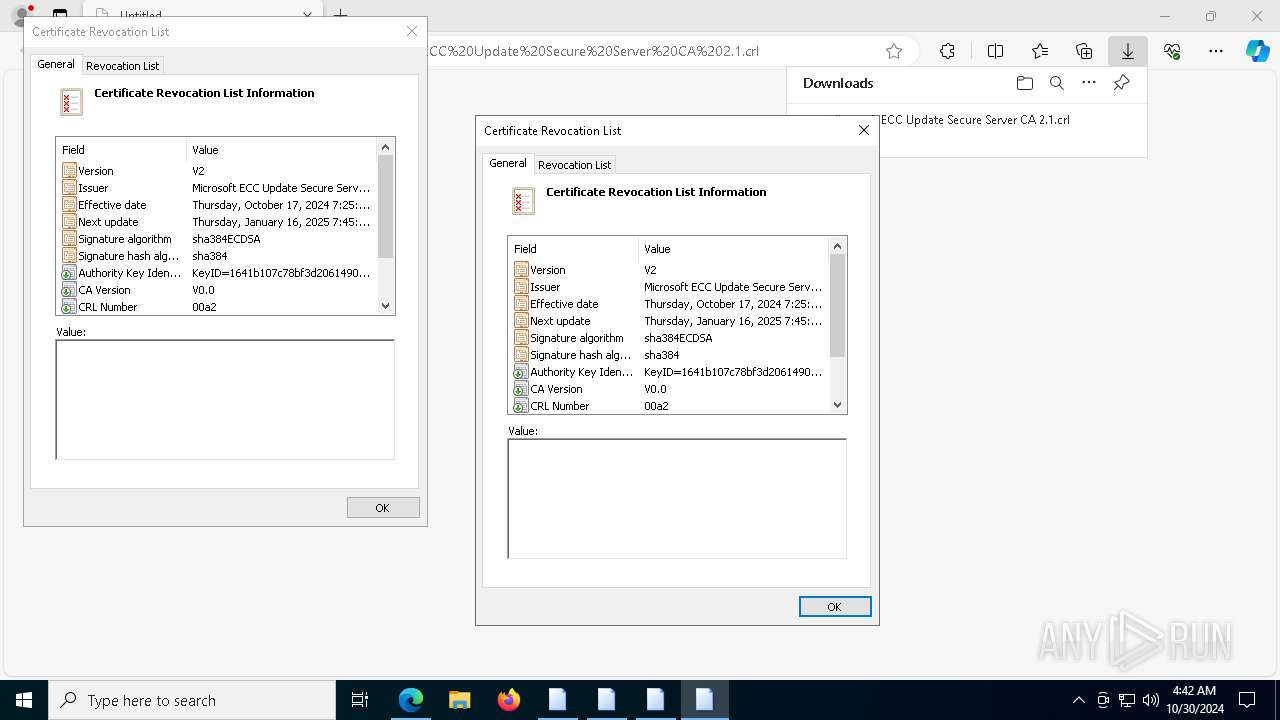Screen dimensions: 1280x720
Task: Select Next update row in back dialog
Action: (217, 222)
